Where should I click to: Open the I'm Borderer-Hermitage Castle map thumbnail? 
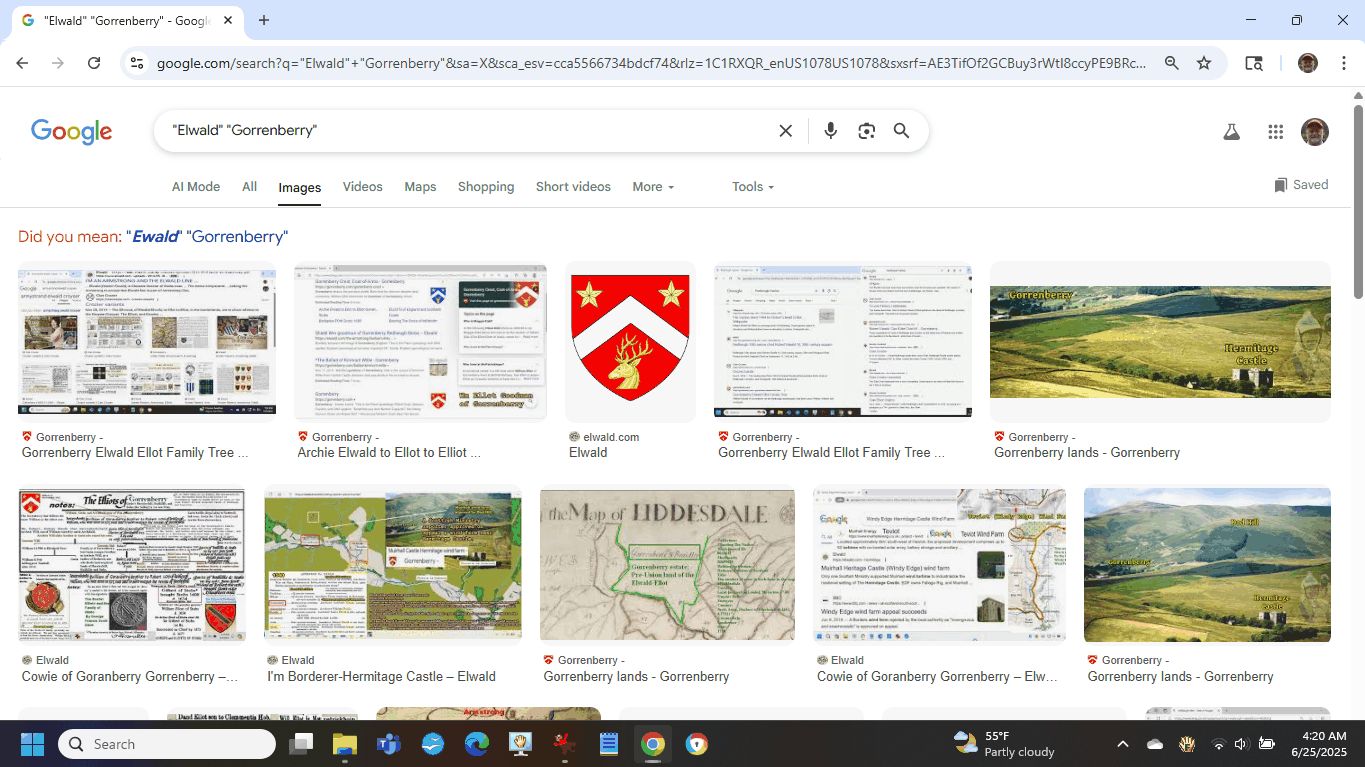click(393, 564)
